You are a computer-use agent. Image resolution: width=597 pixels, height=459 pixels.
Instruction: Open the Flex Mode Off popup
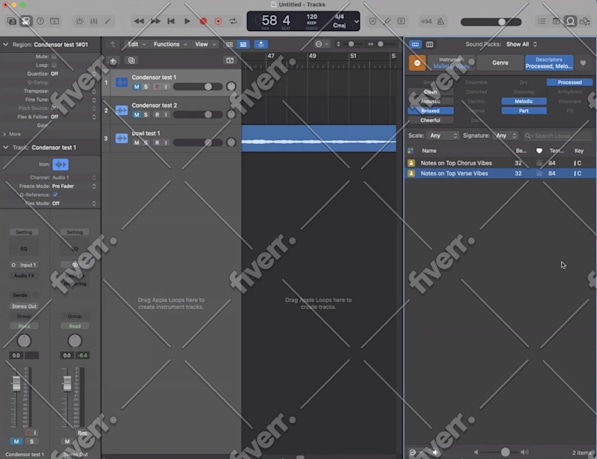(74, 203)
